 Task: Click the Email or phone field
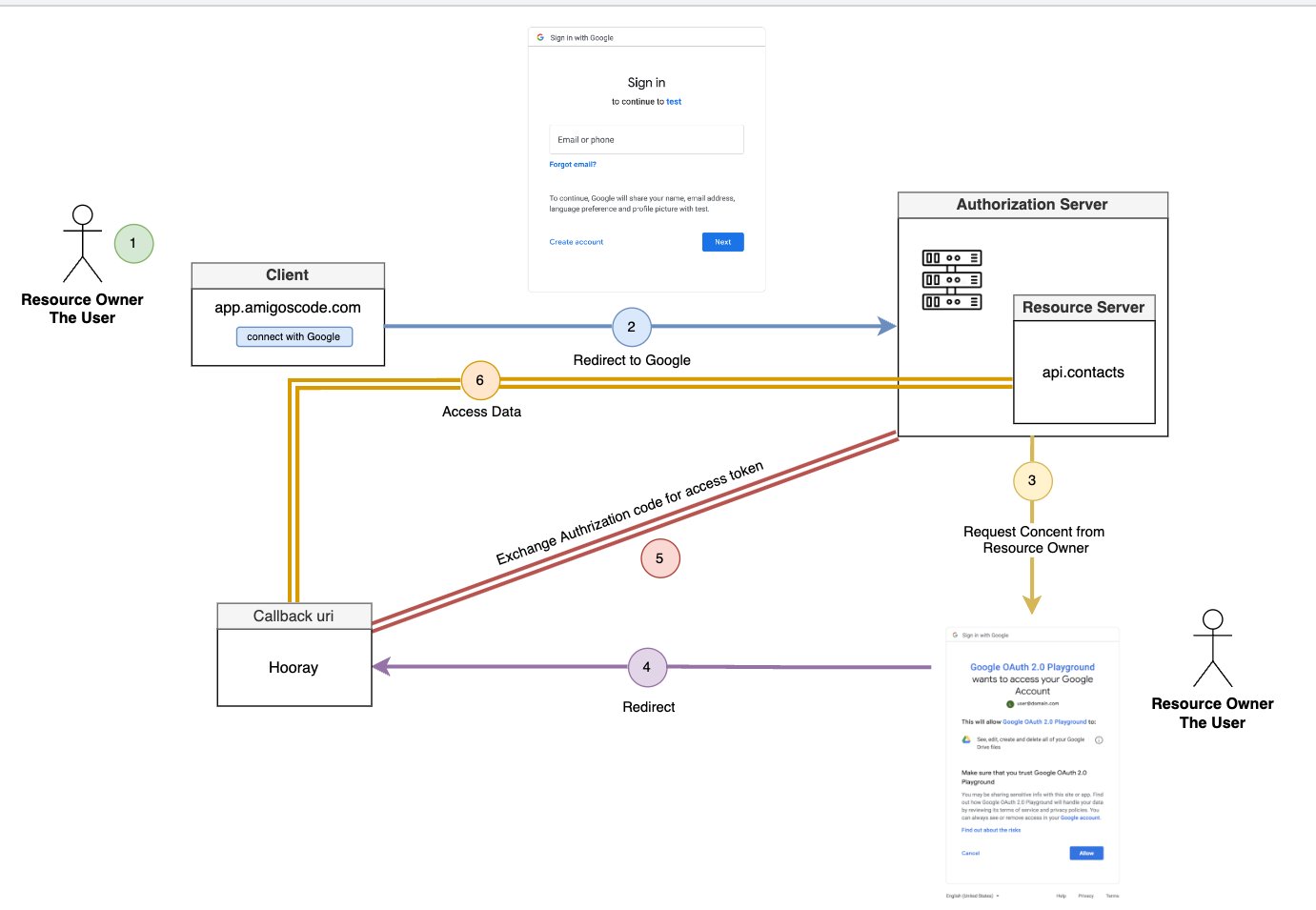click(x=646, y=139)
